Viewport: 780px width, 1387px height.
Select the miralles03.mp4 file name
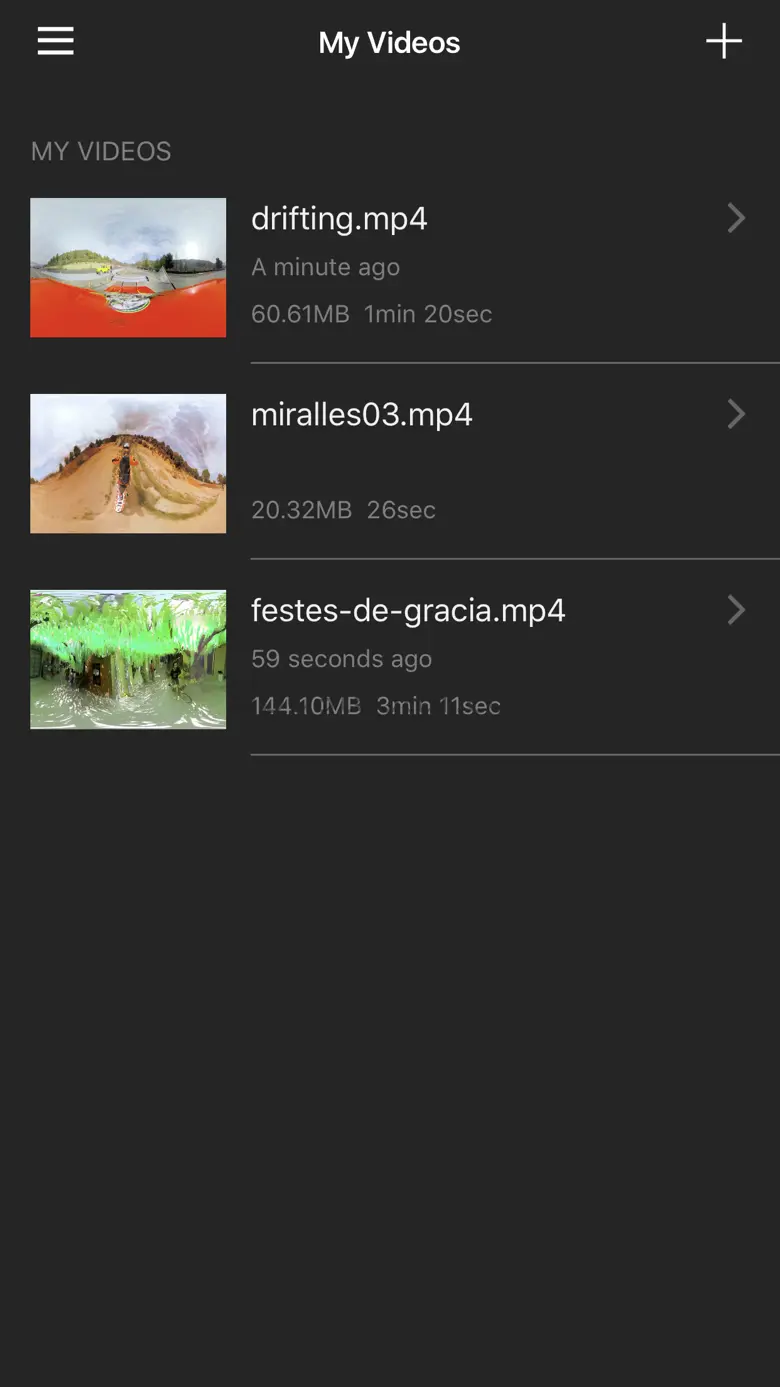coord(361,414)
